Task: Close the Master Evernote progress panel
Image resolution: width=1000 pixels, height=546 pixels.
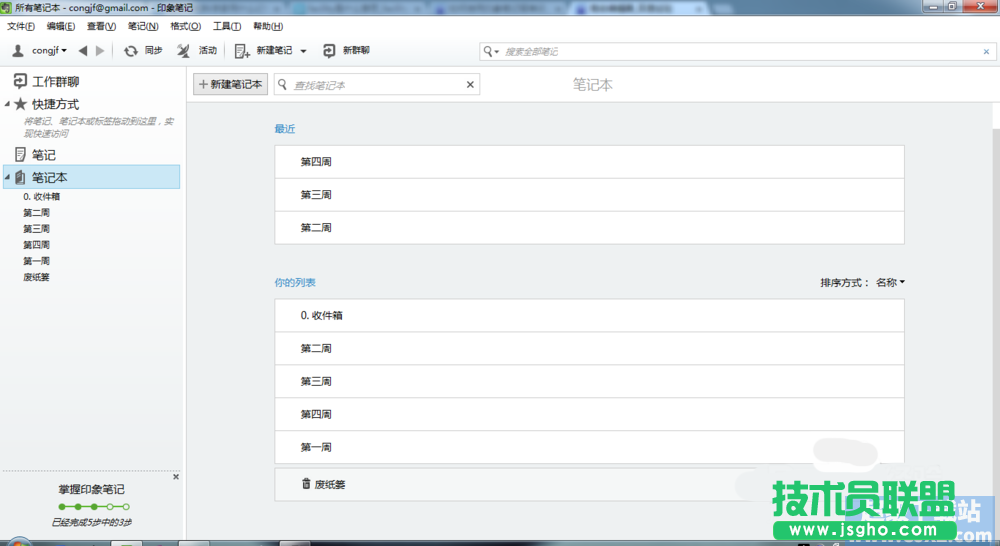Action: (176, 477)
